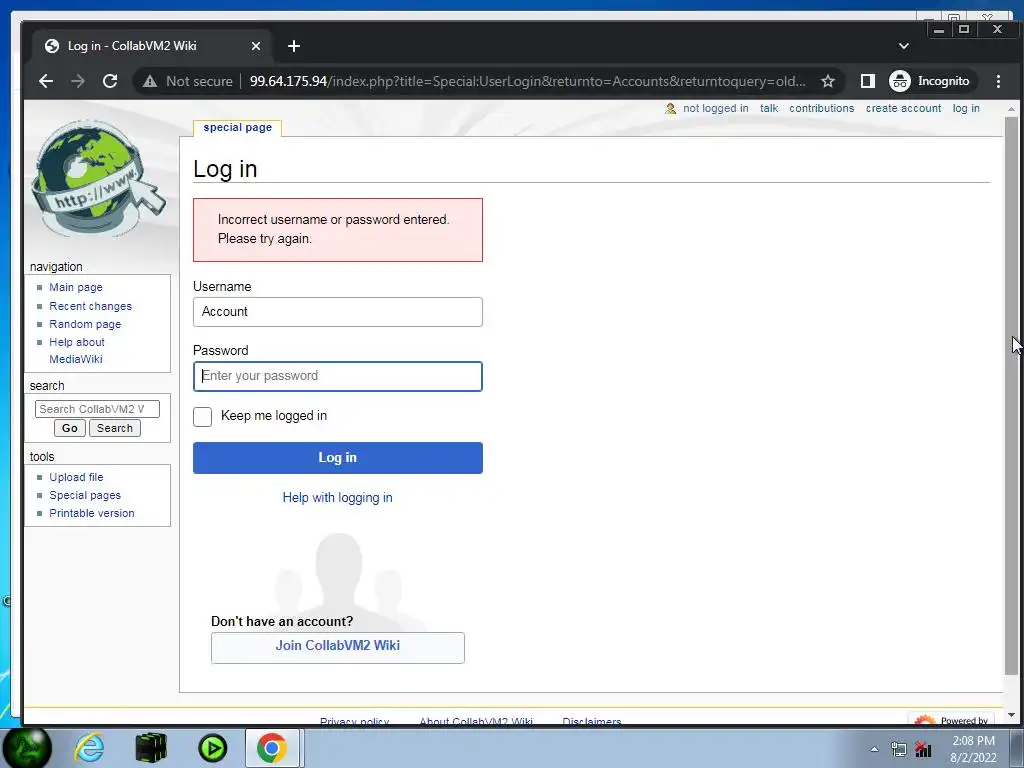Open the special page tab
Viewport: 1024px width, 768px height.
(238, 127)
